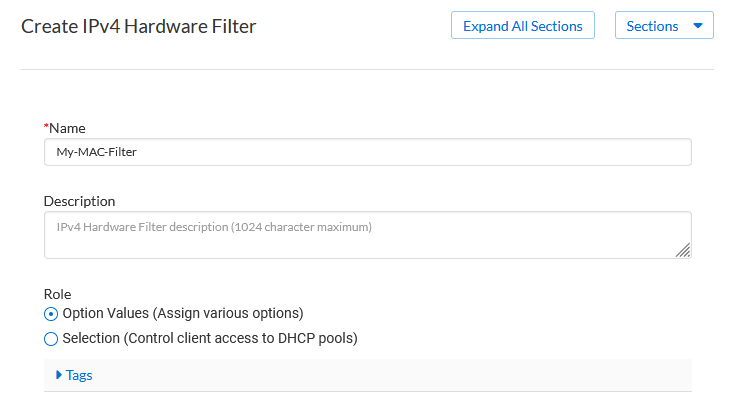The width and height of the screenshot is (734, 407).
Task: Click the Description field label
Action: point(79,201)
